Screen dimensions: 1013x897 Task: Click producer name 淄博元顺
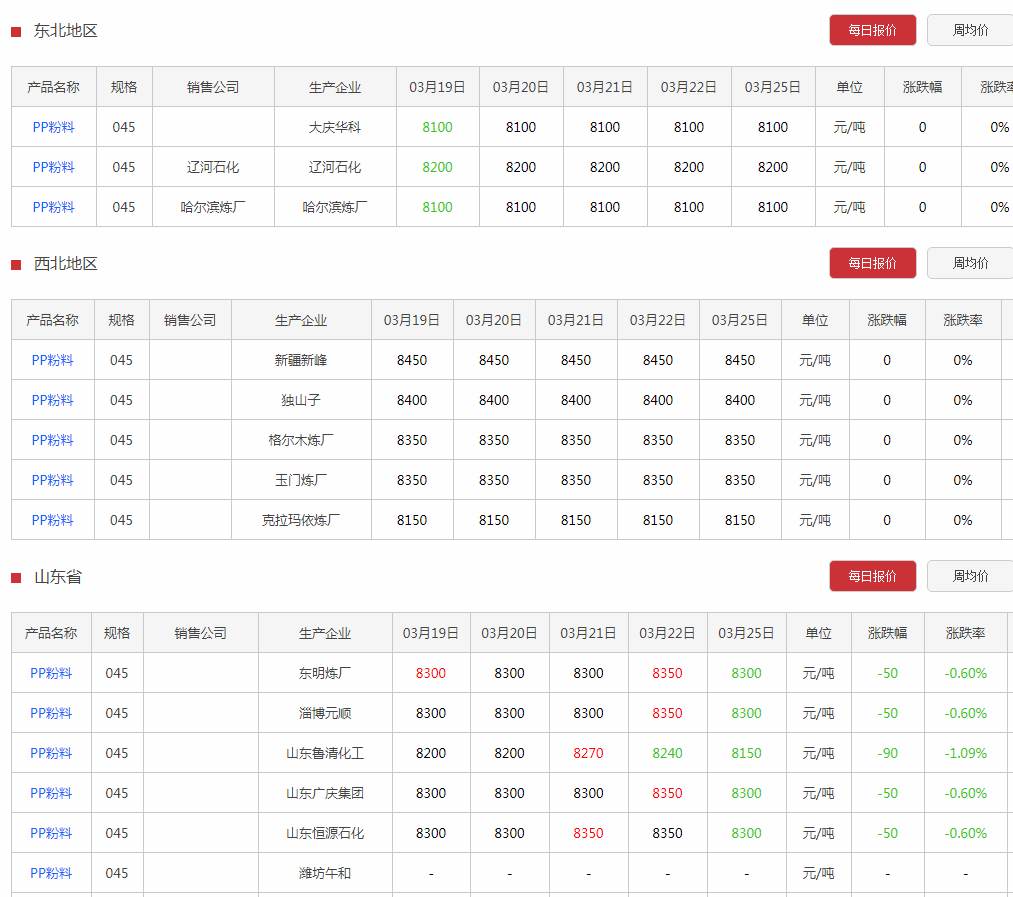(325, 713)
